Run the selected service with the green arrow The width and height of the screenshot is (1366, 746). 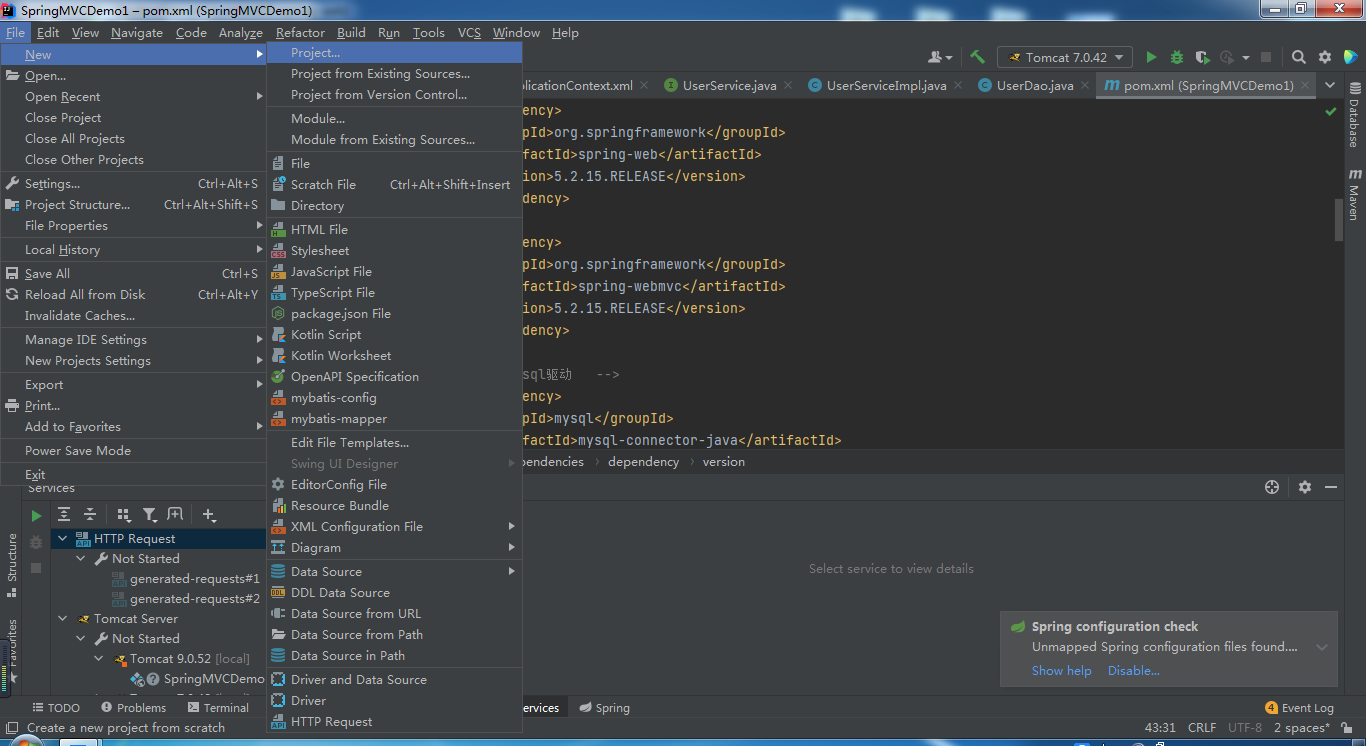pos(36,516)
